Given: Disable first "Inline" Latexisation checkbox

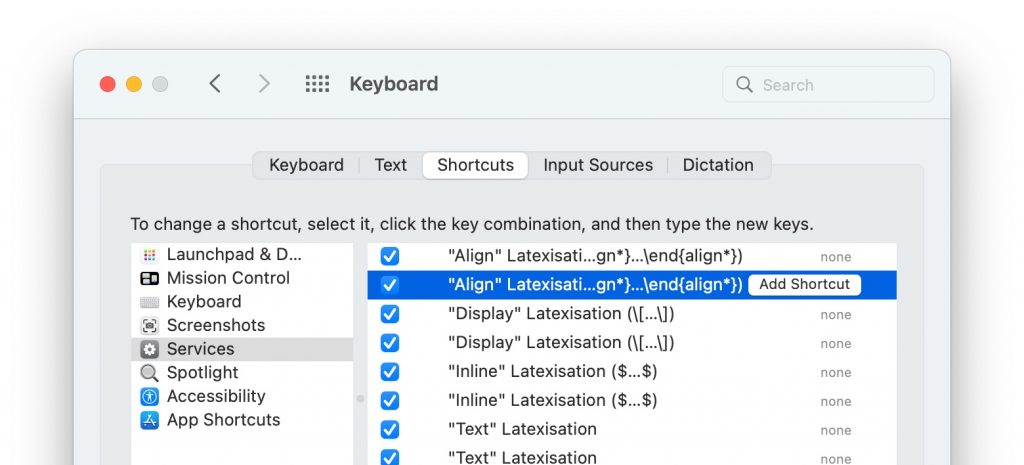Looking at the screenshot, I should [390, 372].
